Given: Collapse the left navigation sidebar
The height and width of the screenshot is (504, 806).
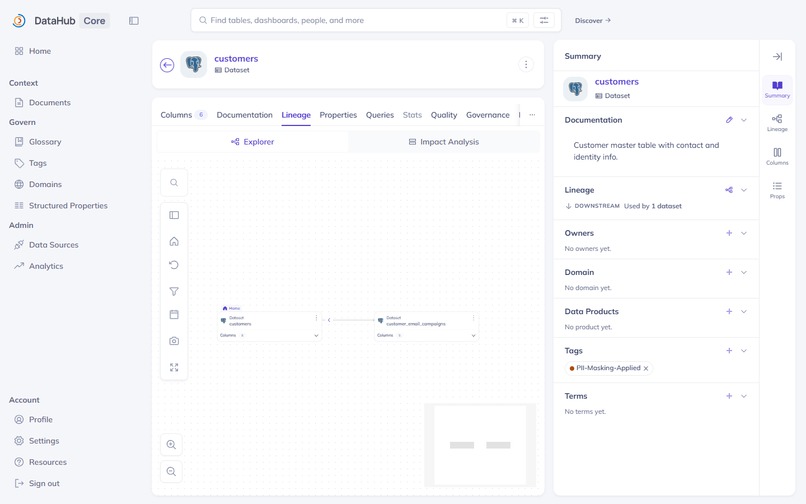Looking at the screenshot, I should [134, 21].
